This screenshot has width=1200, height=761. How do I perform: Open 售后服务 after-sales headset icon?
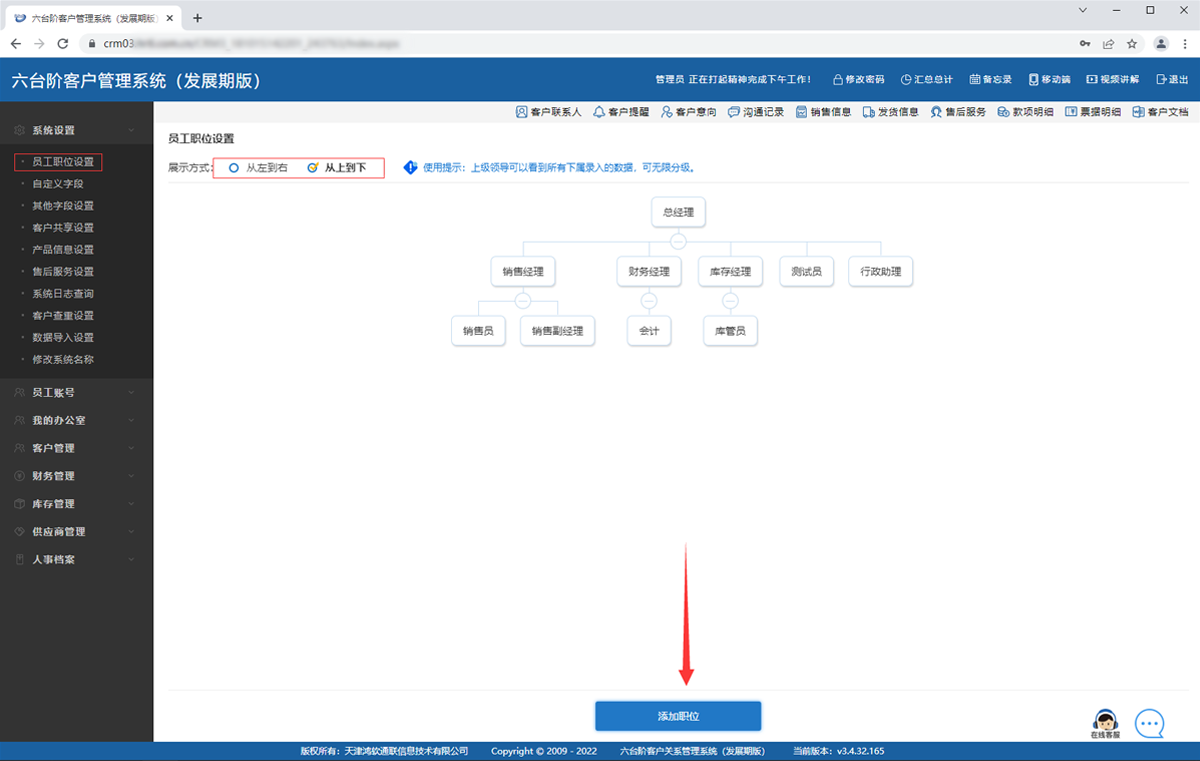tap(936, 112)
